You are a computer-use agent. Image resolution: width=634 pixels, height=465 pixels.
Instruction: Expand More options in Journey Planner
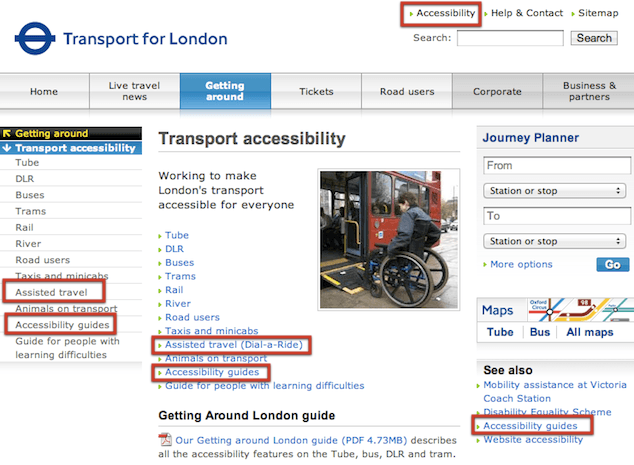click(x=521, y=264)
